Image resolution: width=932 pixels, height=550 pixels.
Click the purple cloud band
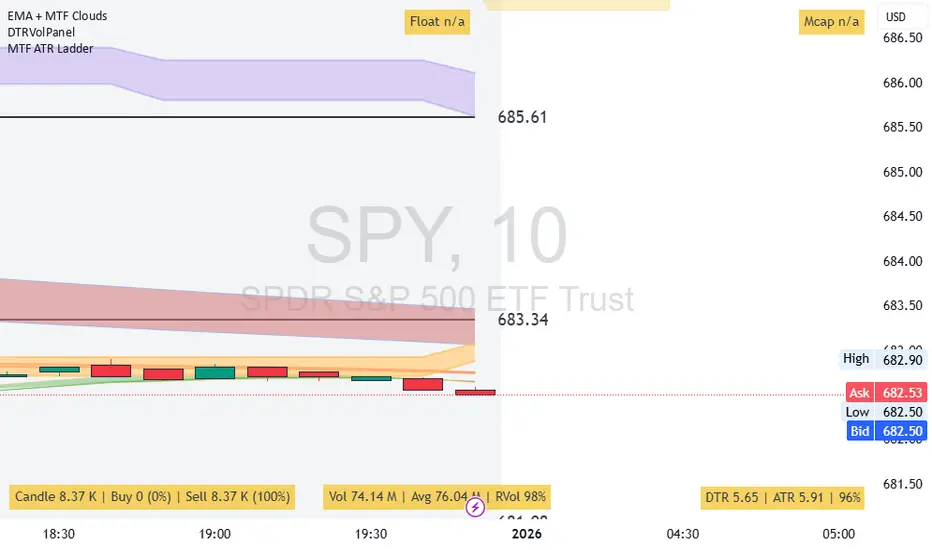(x=240, y=80)
